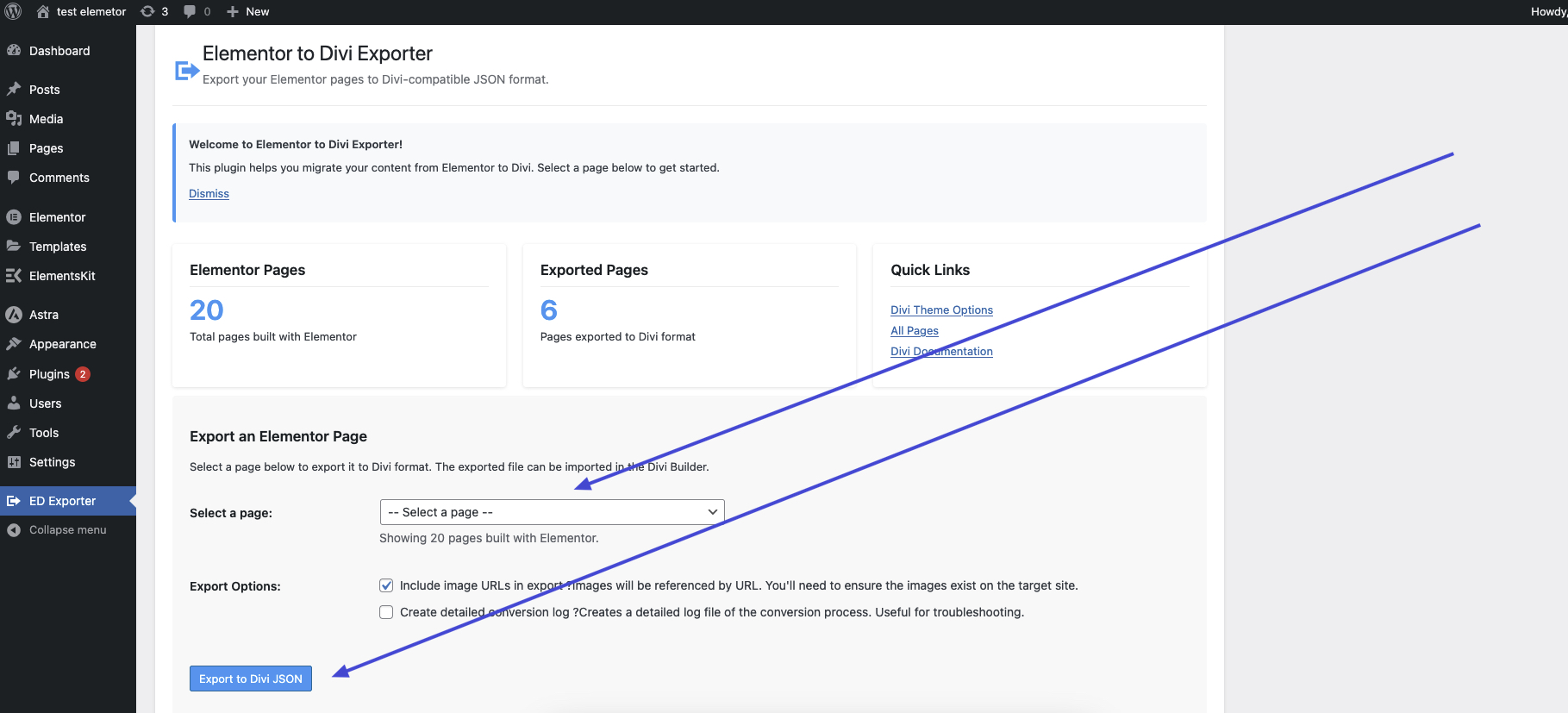
Task: Click the blue exporter logo beside page title
Action: pos(187,70)
